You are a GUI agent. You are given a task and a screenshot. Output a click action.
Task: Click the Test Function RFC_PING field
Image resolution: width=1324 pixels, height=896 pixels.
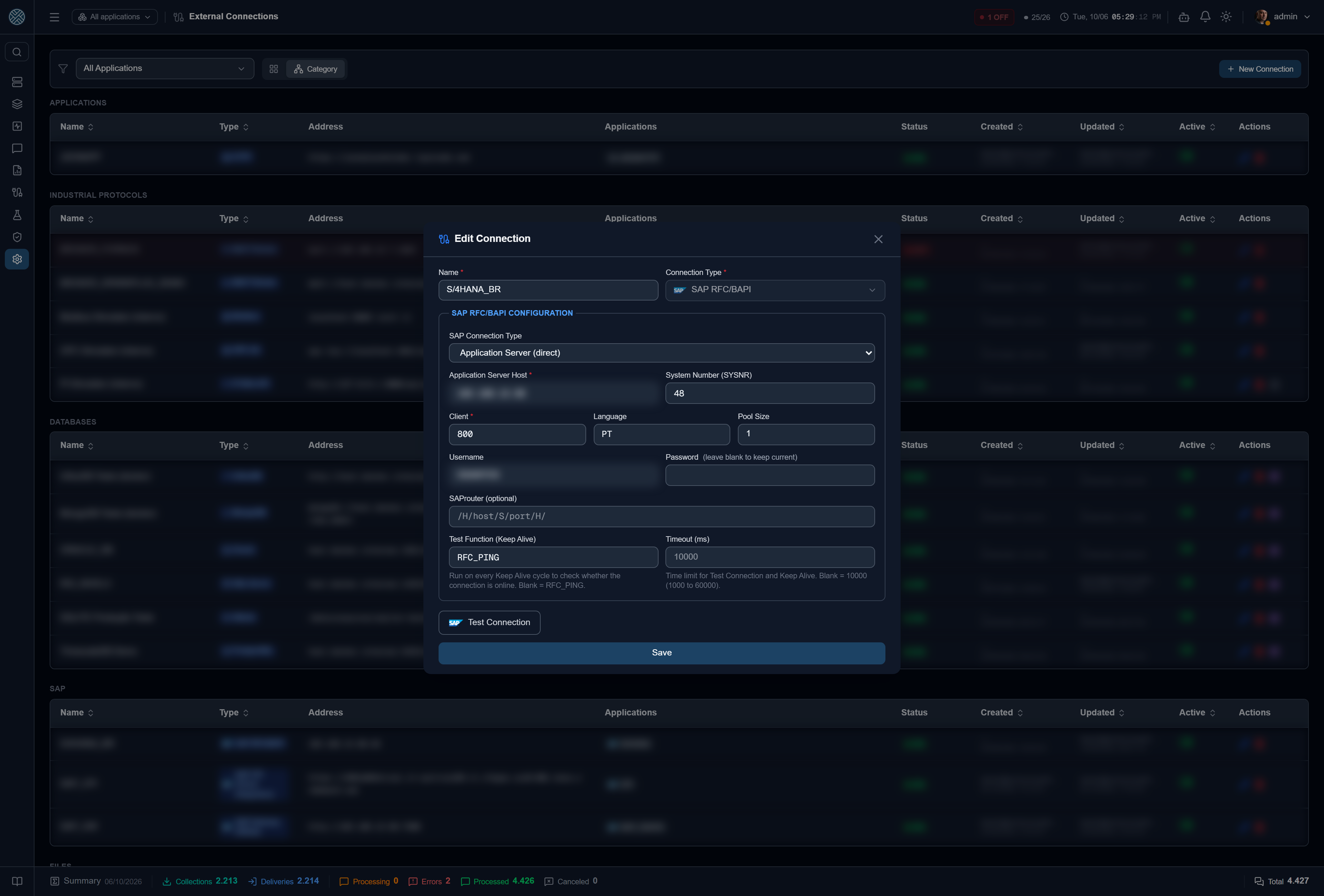(x=553, y=557)
